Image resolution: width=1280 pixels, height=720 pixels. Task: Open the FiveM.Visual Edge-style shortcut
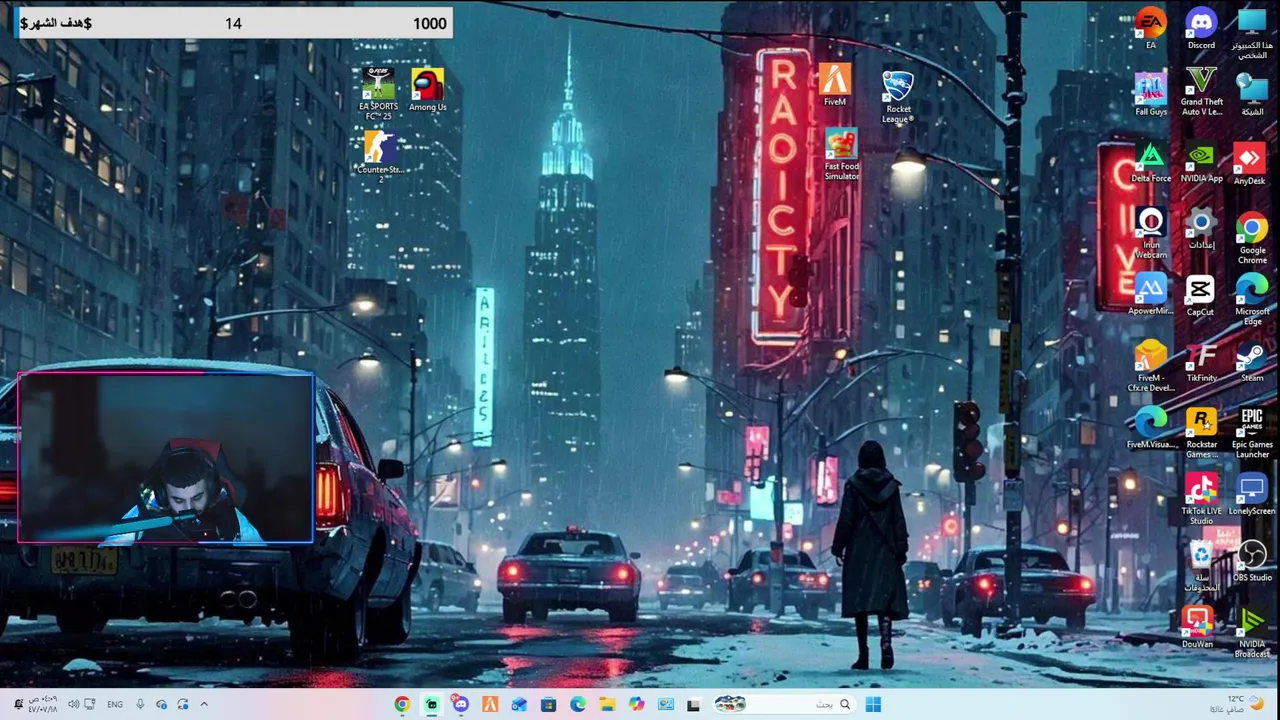coord(1150,428)
